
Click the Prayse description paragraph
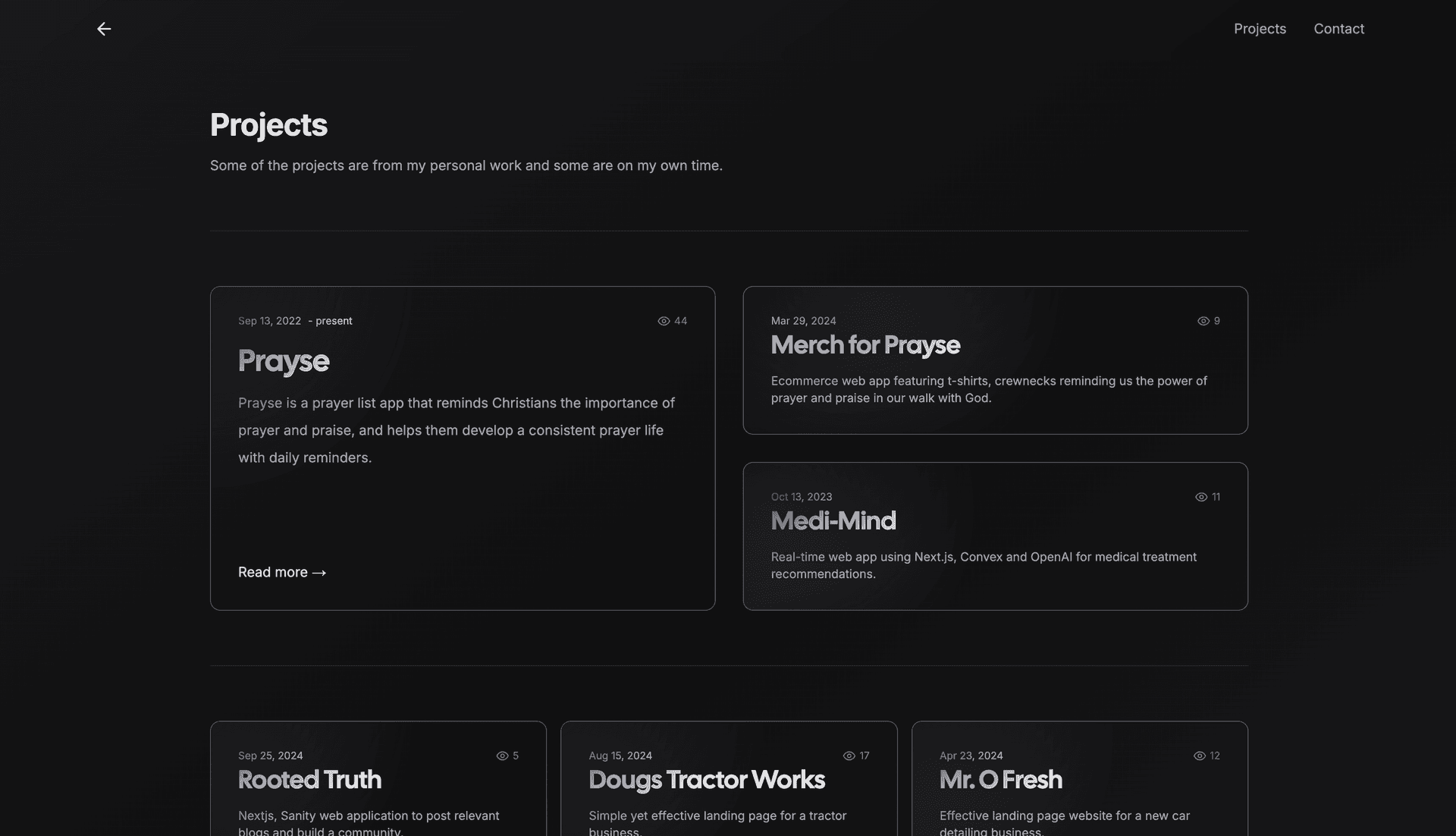(457, 430)
